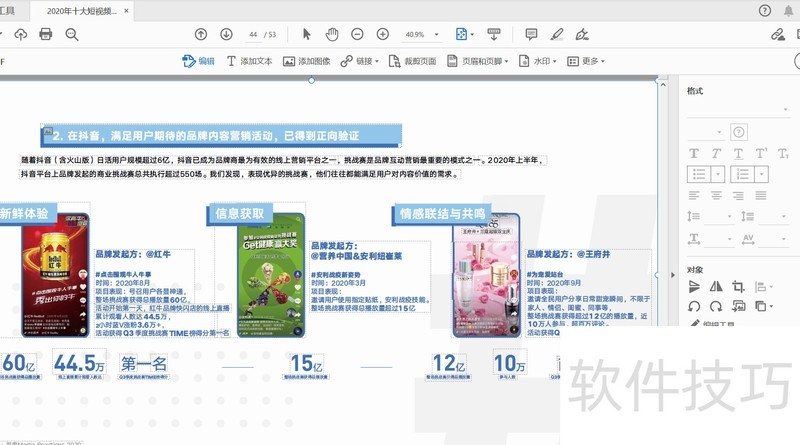The height and width of the screenshot is (445, 800).
Task: Open the 更多 more dropdown
Action: click(x=586, y=61)
